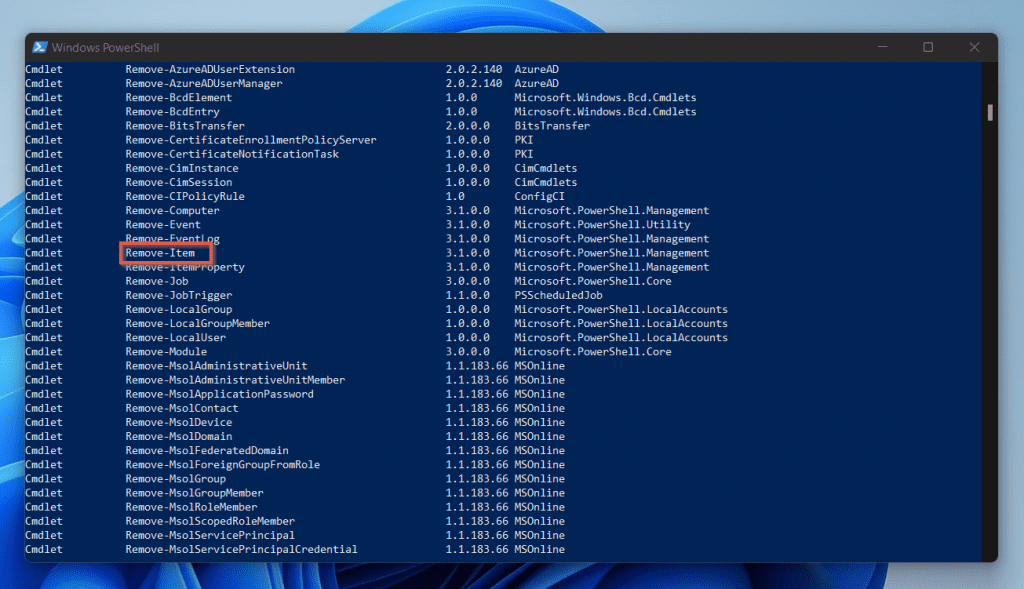
Task: Select the Remove-Event cmdlet name
Action: coord(163,225)
